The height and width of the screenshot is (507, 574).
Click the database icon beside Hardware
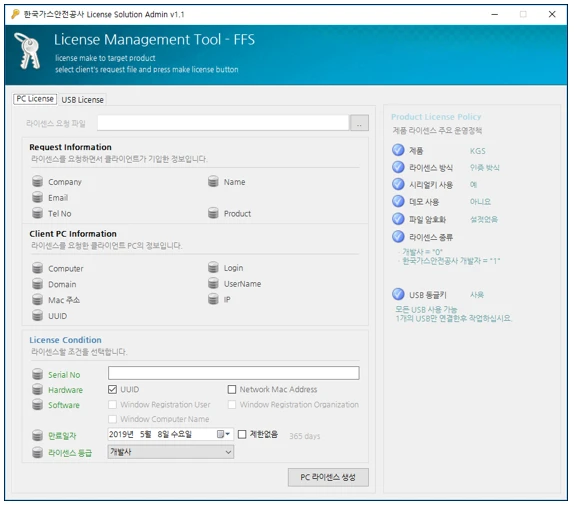tap(38, 389)
